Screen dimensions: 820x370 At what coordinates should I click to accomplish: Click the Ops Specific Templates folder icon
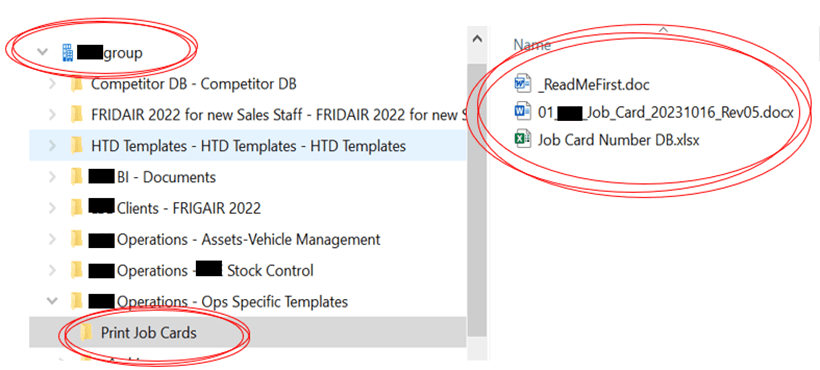(x=77, y=302)
